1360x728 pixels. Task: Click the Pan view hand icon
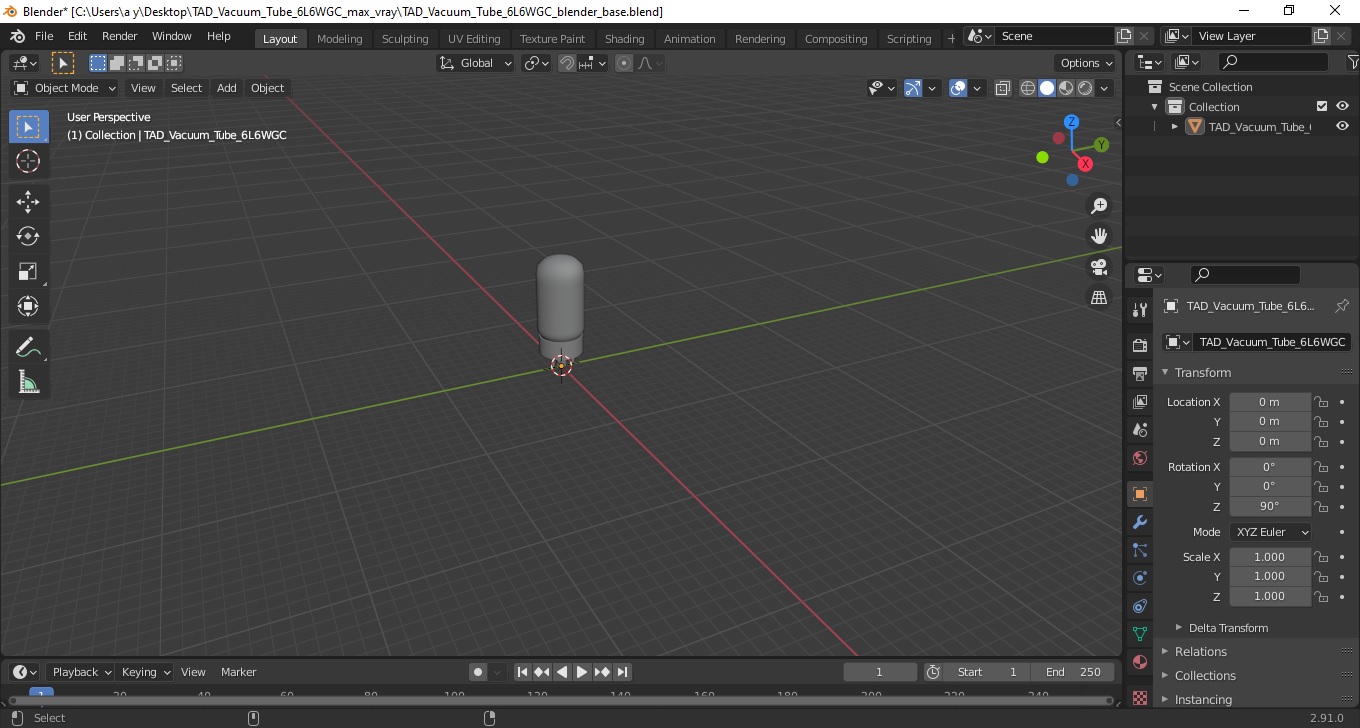coord(1099,236)
